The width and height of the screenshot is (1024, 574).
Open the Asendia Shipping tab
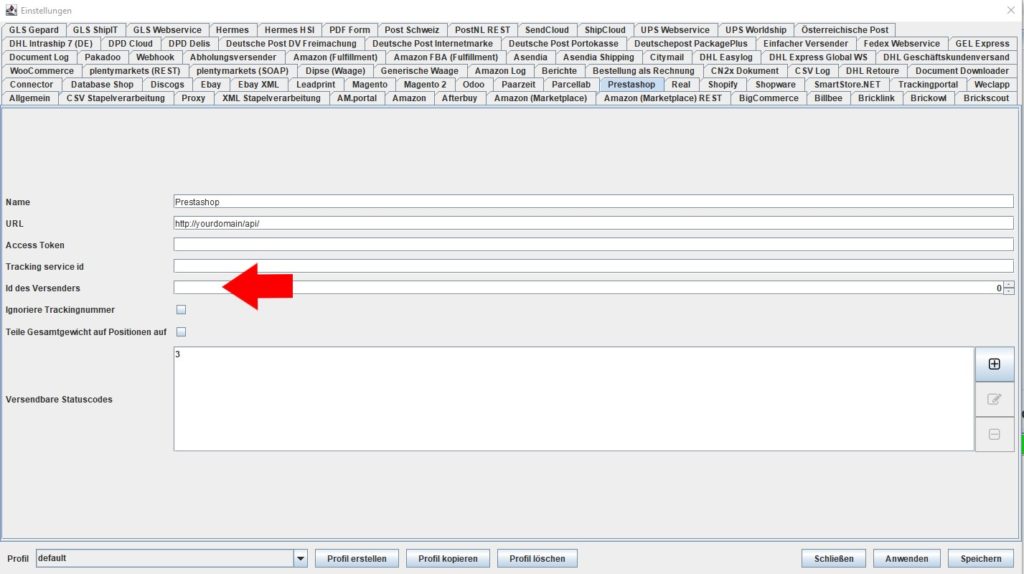tap(598, 57)
